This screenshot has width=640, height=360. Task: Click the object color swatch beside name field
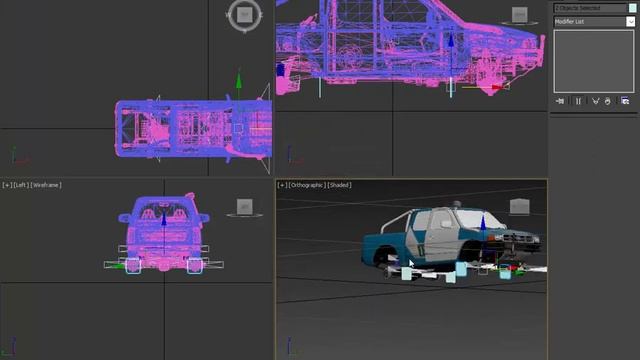coord(633,8)
